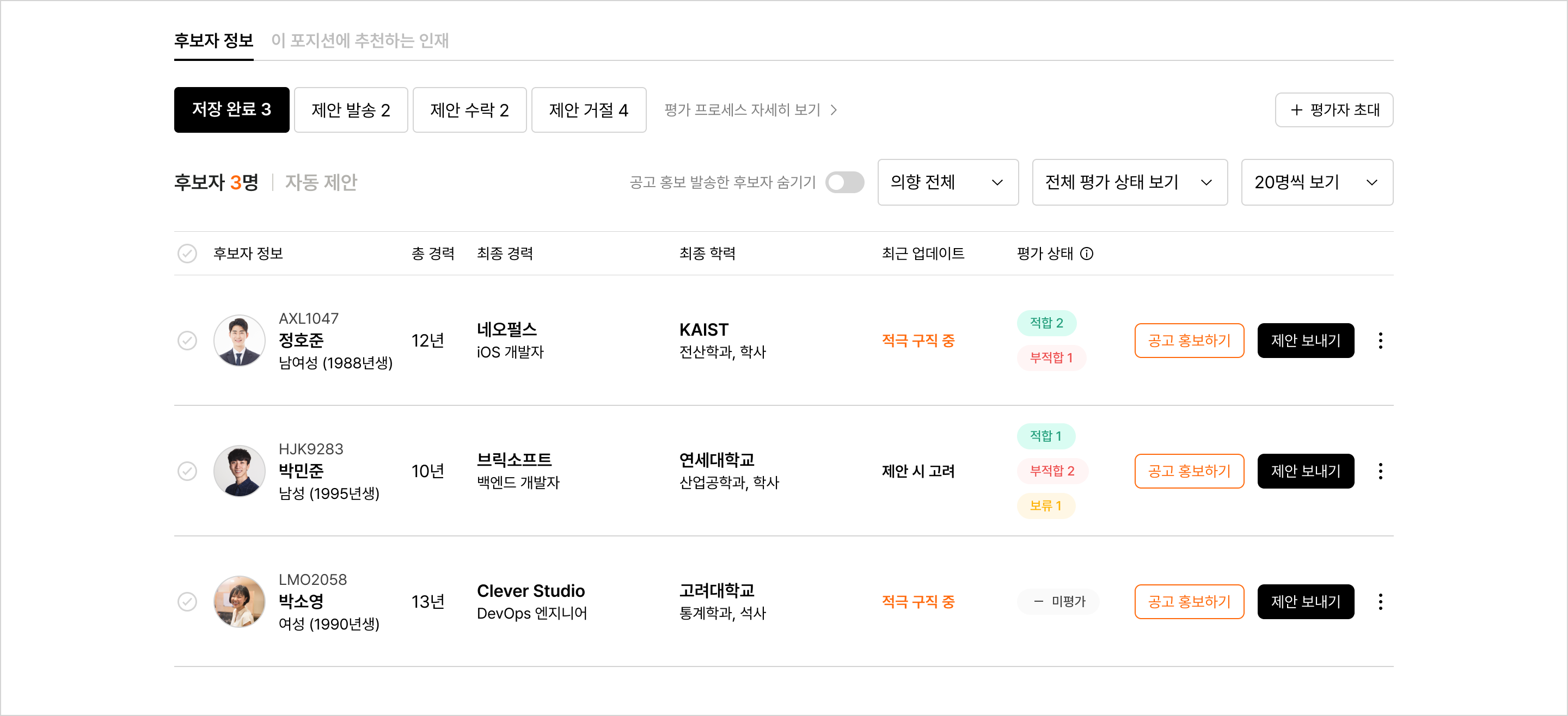Image resolution: width=1568 pixels, height=716 pixels.
Task: Send a proposal to 박소영
Action: [x=1306, y=602]
